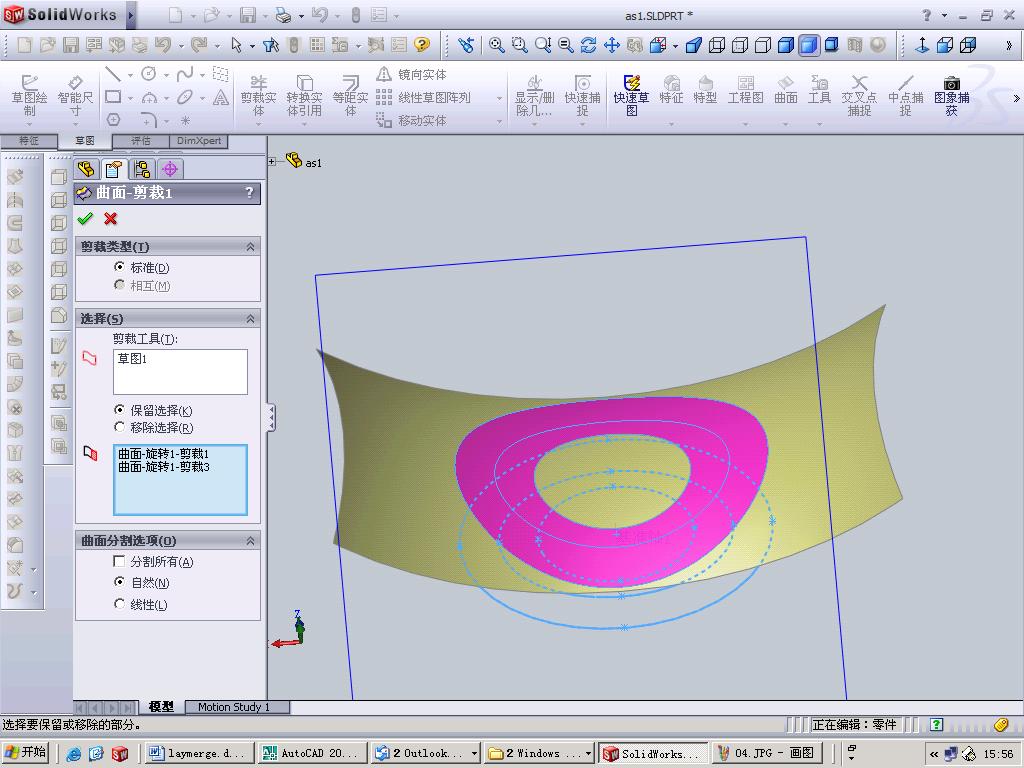Click the 草图绘制 sketch tool
The width and height of the screenshot is (1024, 768).
(29, 95)
